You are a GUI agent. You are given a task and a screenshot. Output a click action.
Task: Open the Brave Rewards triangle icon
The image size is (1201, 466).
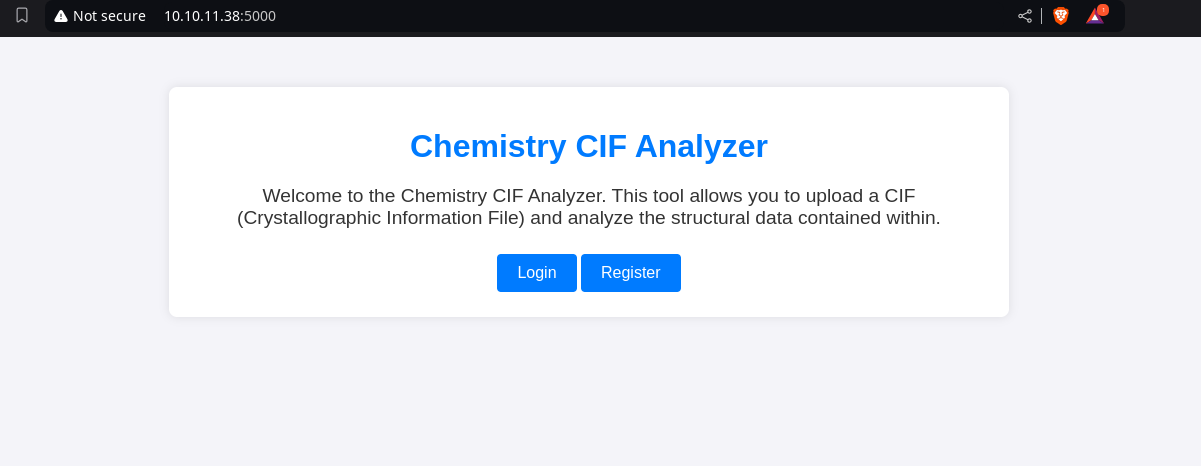point(1094,17)
